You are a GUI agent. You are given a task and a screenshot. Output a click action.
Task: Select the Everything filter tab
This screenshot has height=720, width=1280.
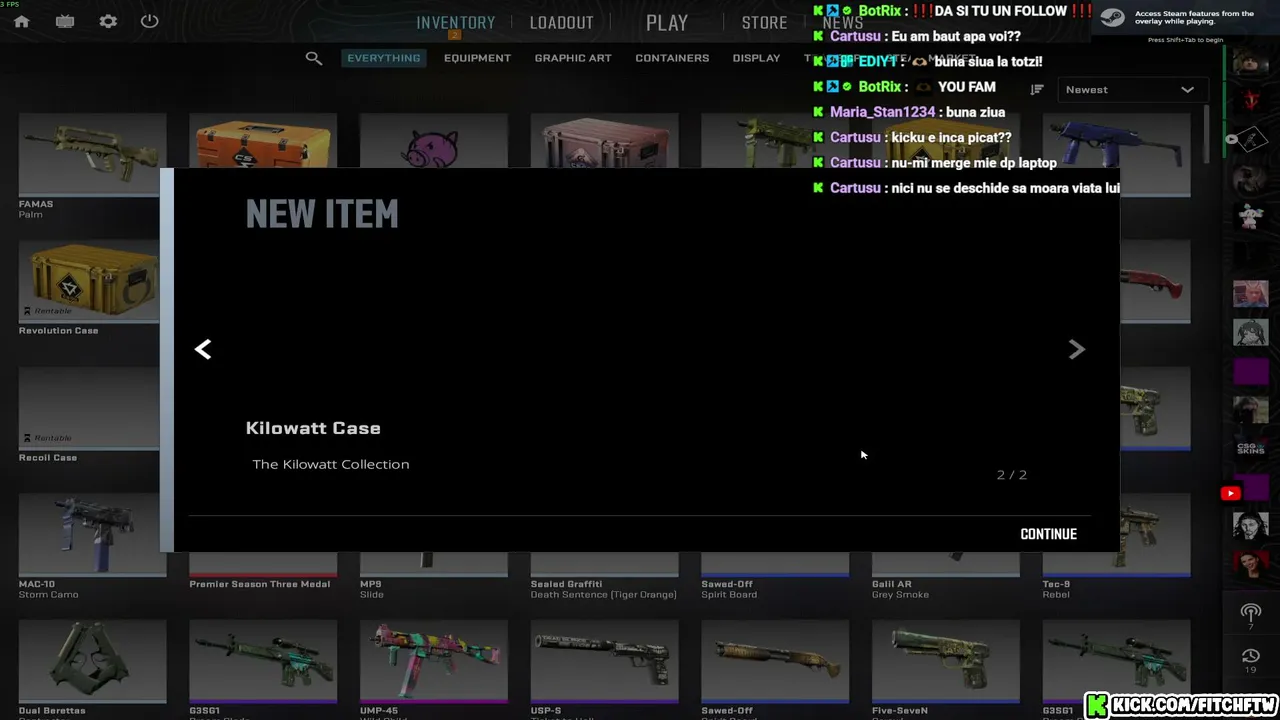coord(383,58)
